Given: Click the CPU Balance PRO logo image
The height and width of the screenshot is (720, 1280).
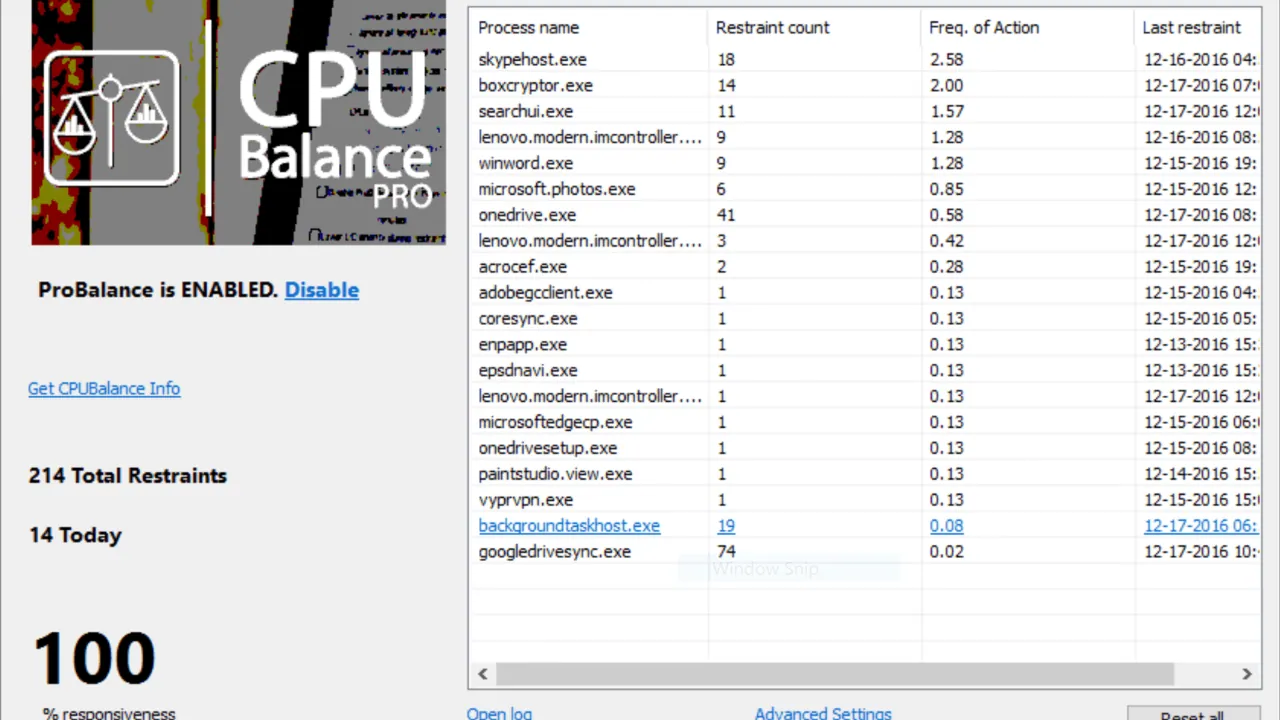Looking at the screenshot, I should [x=238, y=122].
